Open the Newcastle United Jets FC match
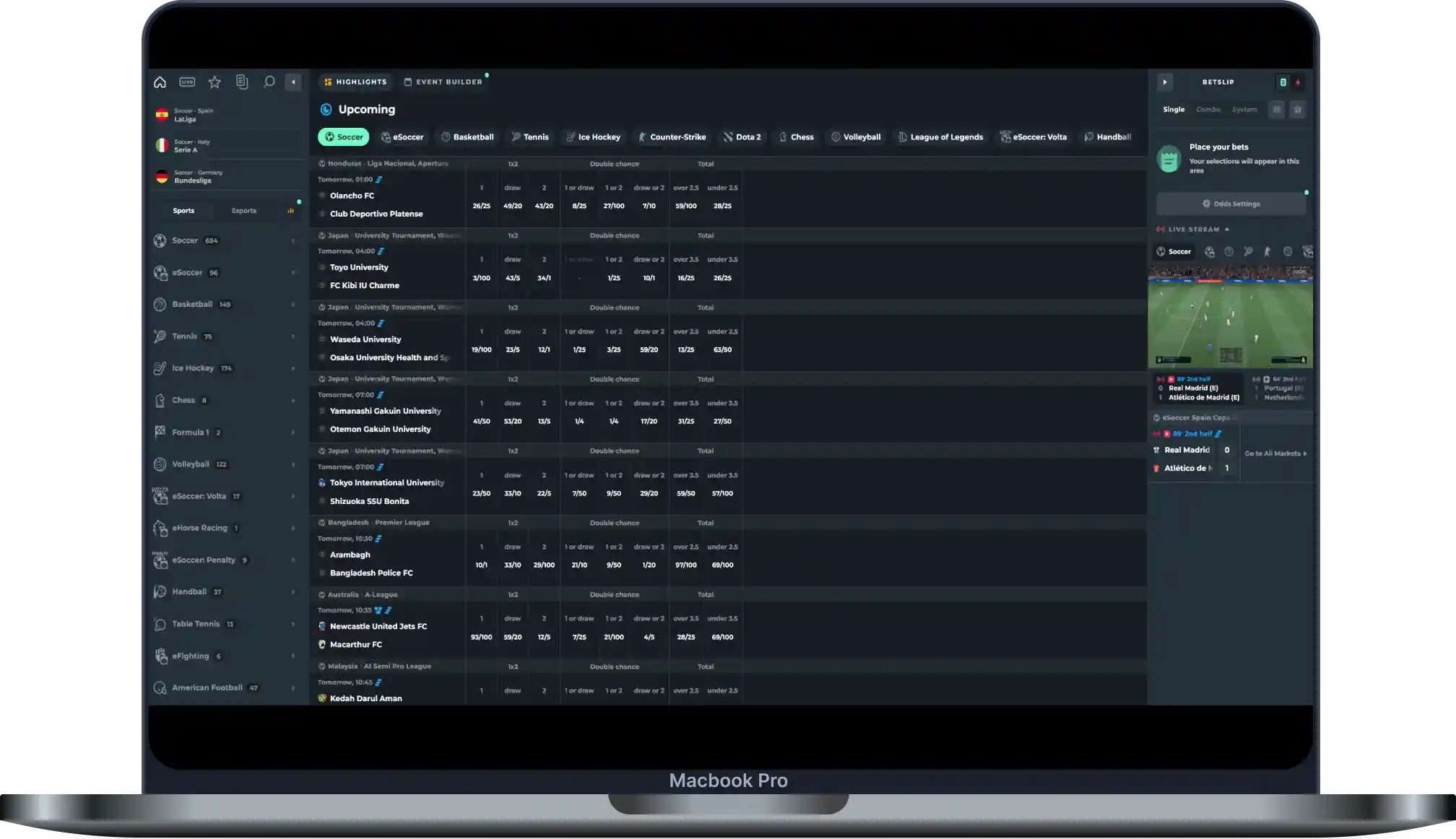This screenshot has width=1456, height=839. [x=378, y=627]
